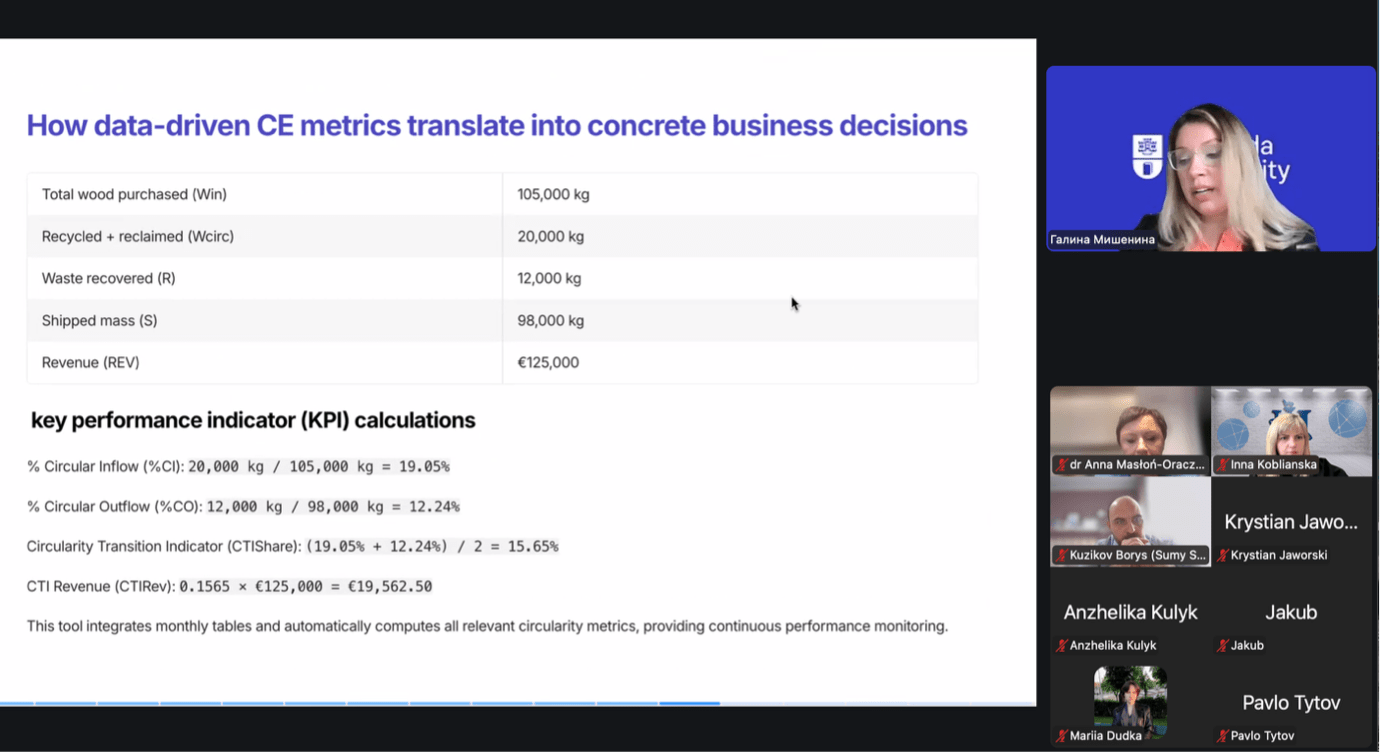Viewport: 1384px width, 754px height.
Task: Click muted mic icon beside Krystian Jaworski
Action: [x=1222, y=555]
